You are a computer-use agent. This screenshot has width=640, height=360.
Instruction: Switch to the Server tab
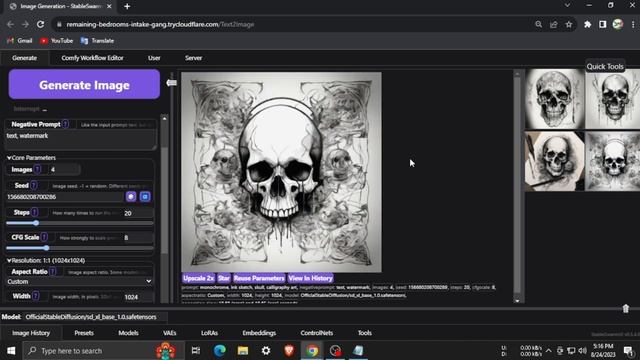point(193,58)
